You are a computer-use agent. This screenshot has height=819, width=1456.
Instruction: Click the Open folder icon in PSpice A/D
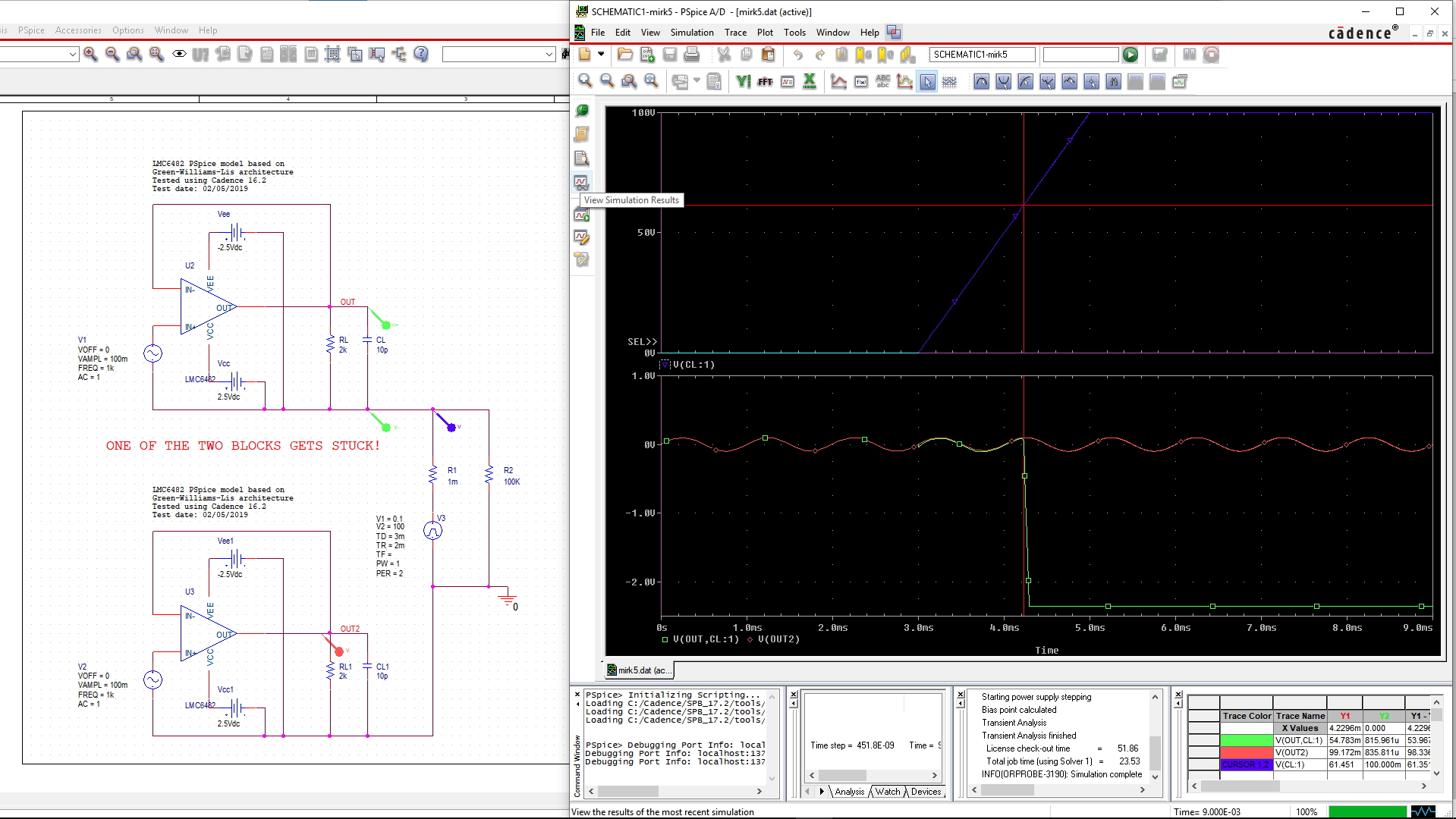(x=625, y=55)
